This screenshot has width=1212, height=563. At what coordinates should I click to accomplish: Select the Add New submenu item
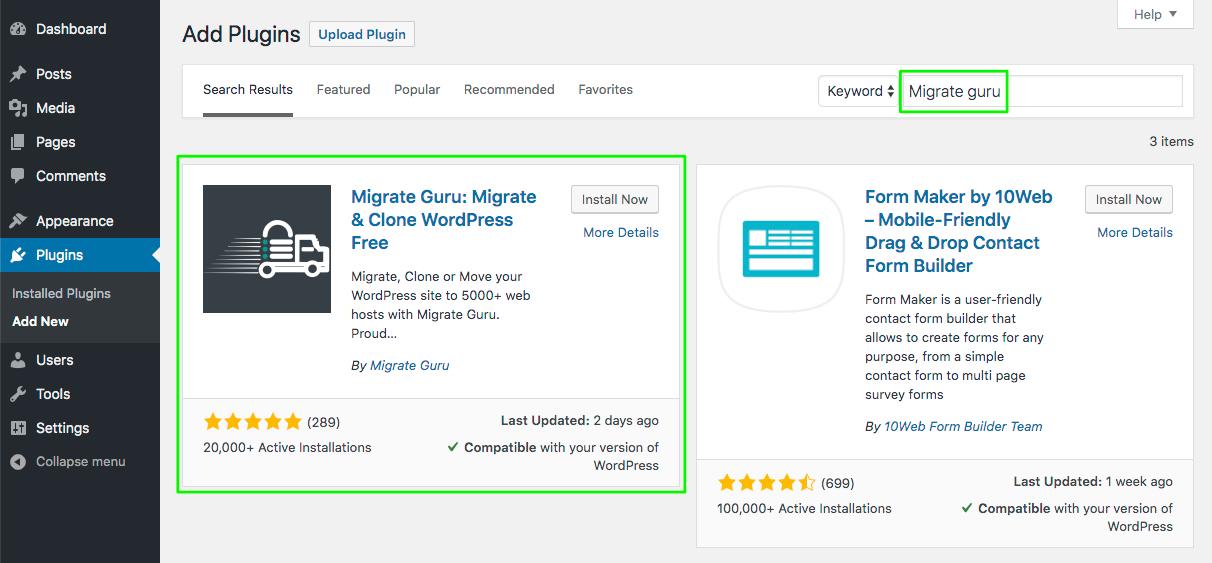pos(40,321)
